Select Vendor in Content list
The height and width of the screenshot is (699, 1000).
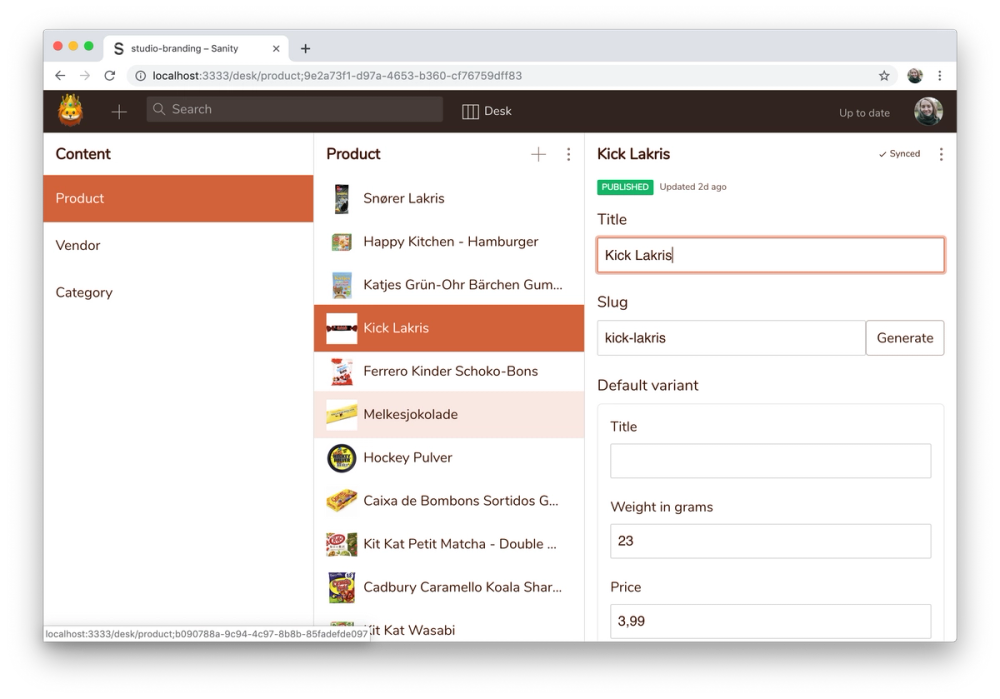(179, 246)
